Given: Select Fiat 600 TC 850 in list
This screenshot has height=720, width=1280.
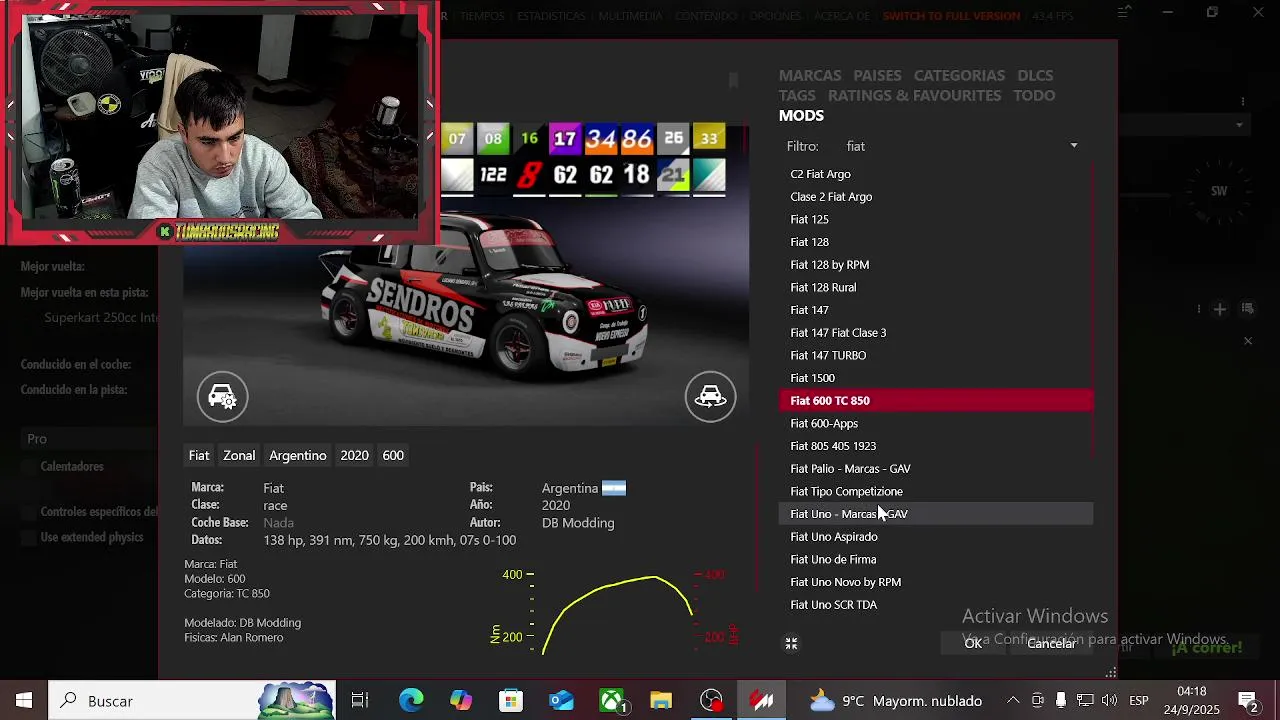Looking at the screenshot, I should point(936,401).
